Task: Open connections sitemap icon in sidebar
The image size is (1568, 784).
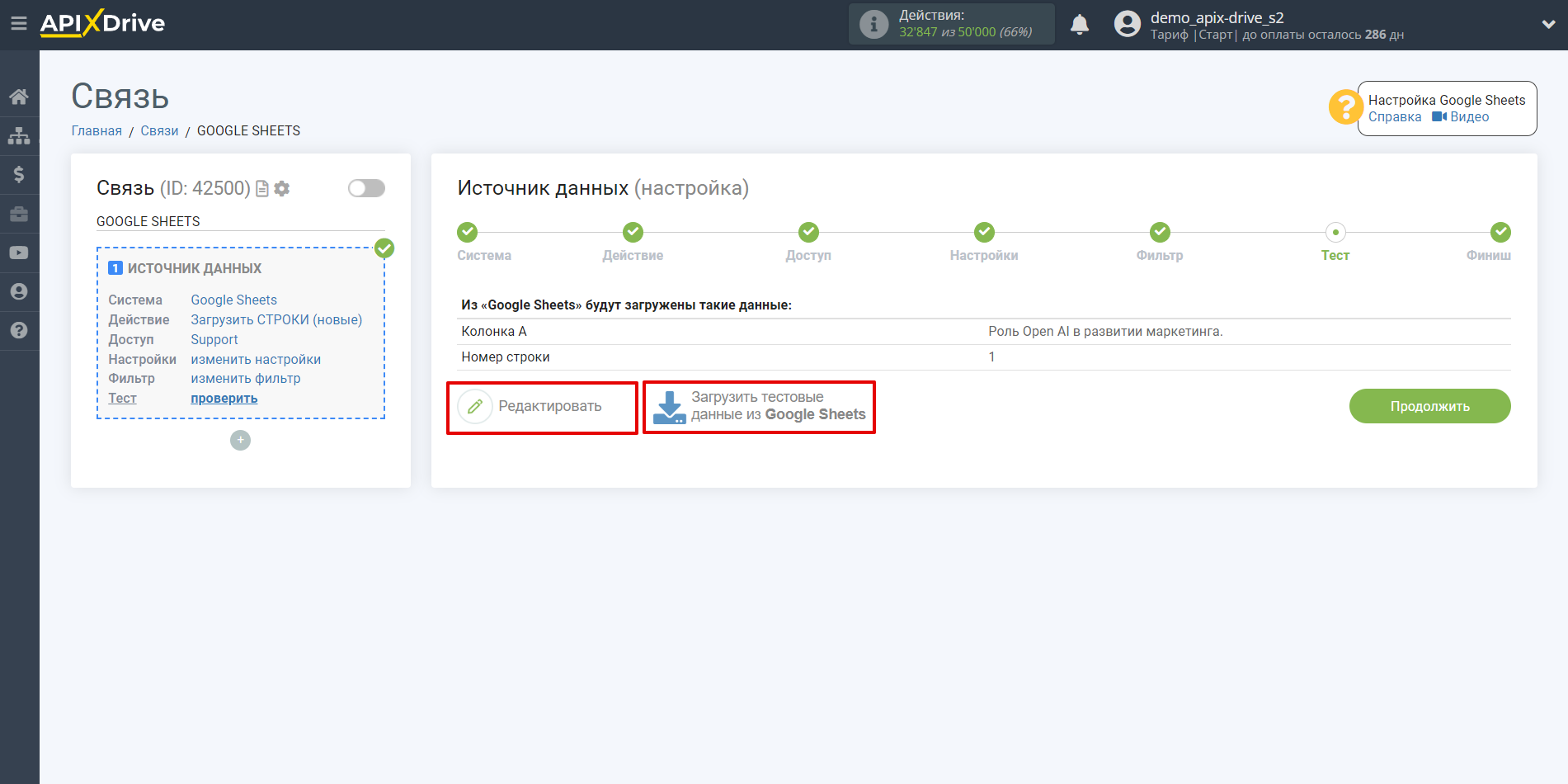Action: (x=19, y=135)
